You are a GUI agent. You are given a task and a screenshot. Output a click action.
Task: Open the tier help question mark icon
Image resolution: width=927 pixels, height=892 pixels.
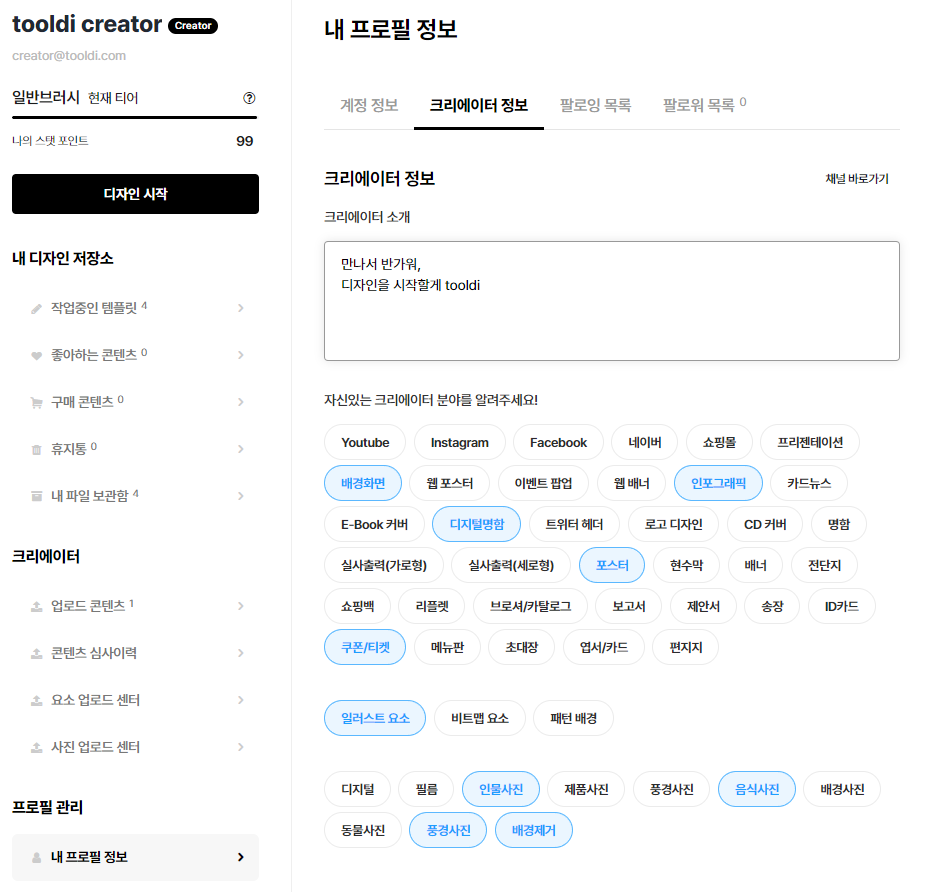pos(249,98)
